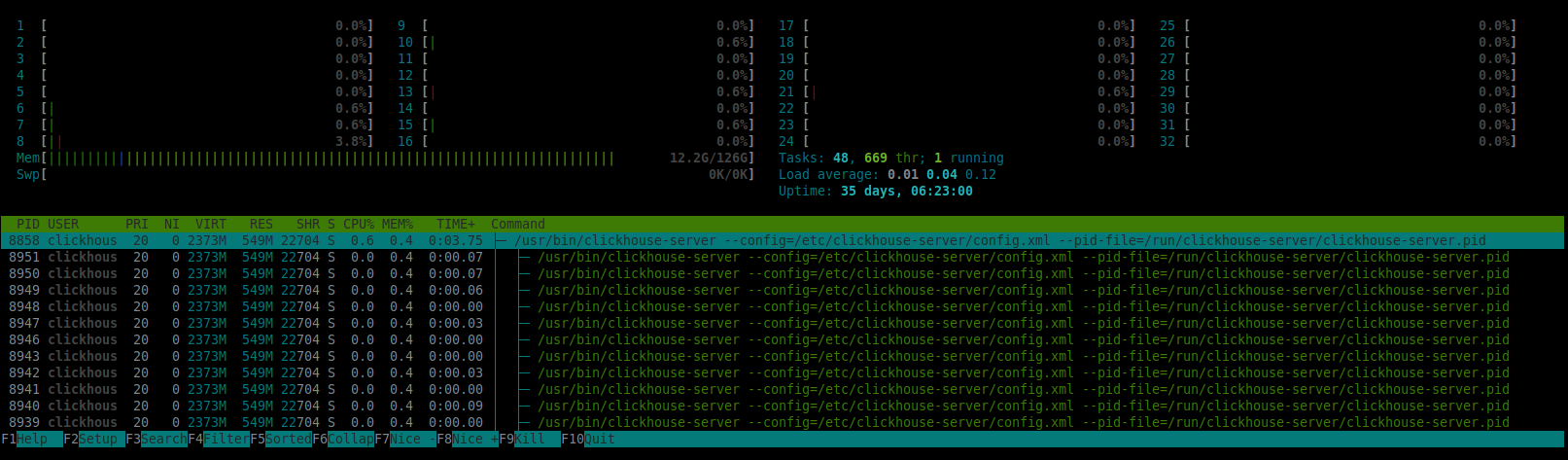
Task: Click F6 Collapse in the function bar
Action: (343, 439)
